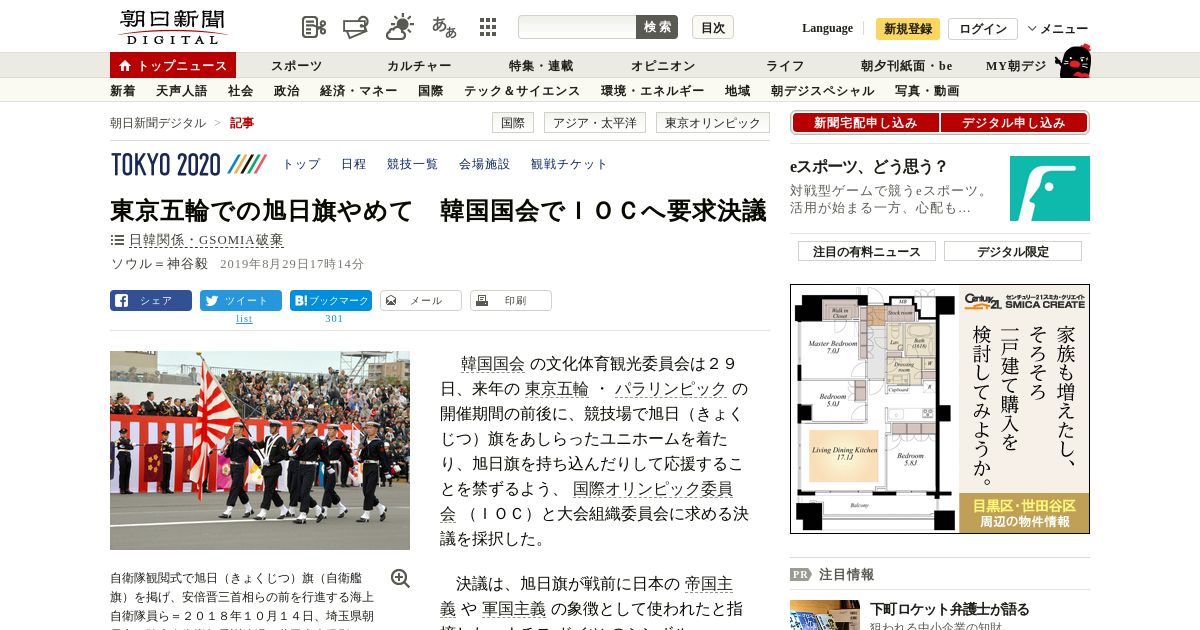Send the article by メール

pyautogui.click(x=421, y=300)
